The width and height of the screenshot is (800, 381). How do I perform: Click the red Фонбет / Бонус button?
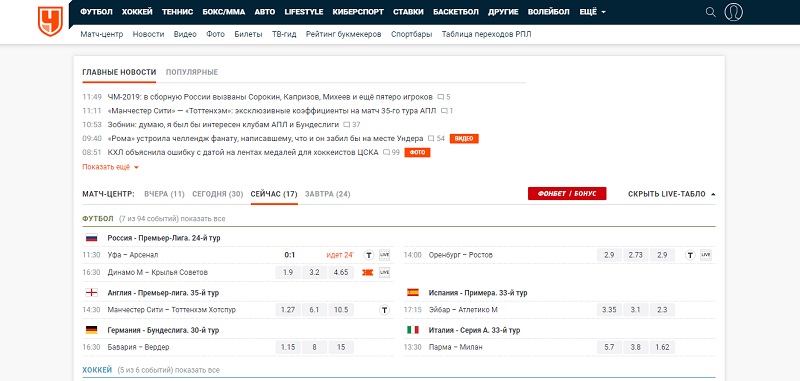pos(567,194)
